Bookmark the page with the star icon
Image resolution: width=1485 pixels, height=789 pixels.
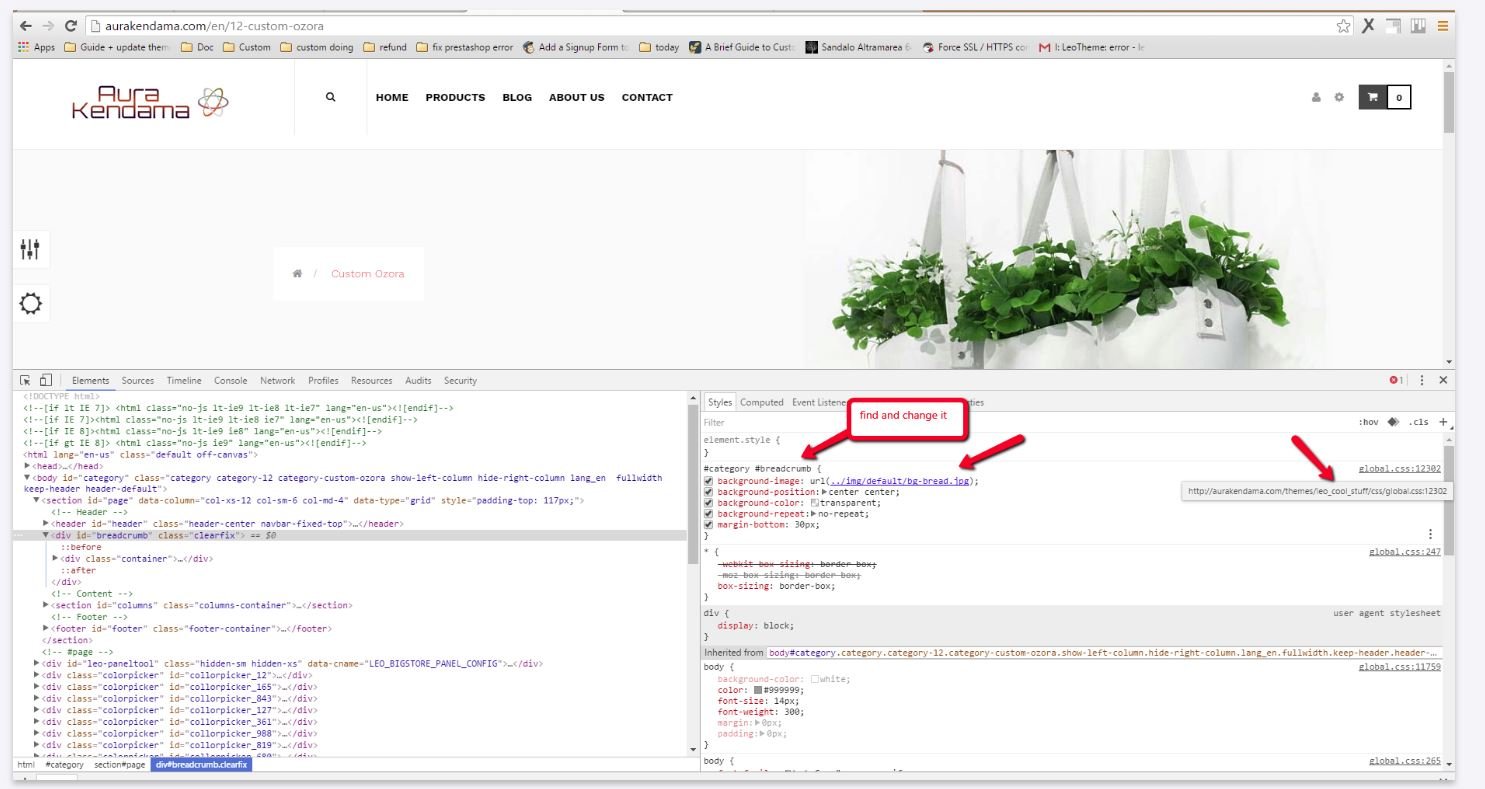[x=1344, y=26]
